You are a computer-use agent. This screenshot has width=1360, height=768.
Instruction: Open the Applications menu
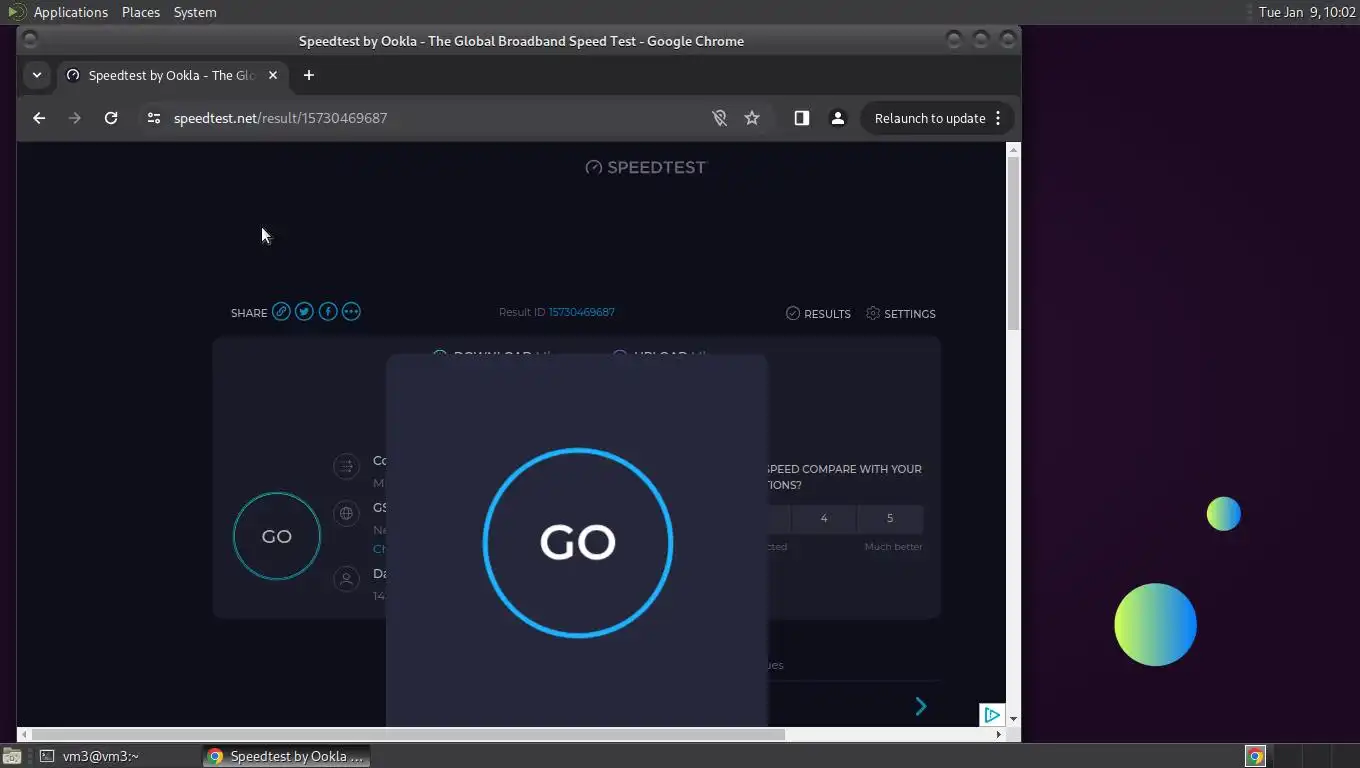[x=70, y=12]
